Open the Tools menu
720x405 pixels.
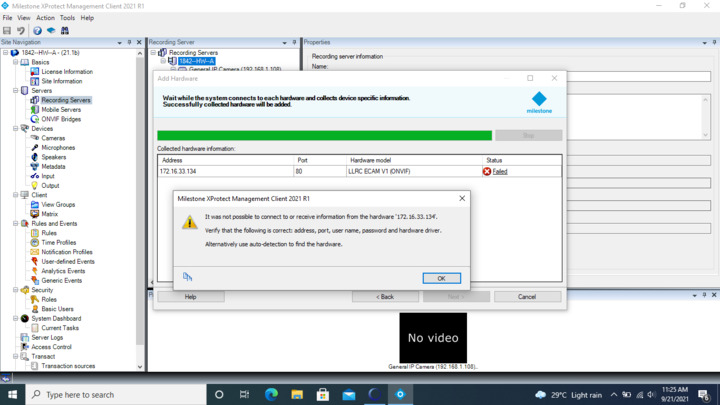67,18
